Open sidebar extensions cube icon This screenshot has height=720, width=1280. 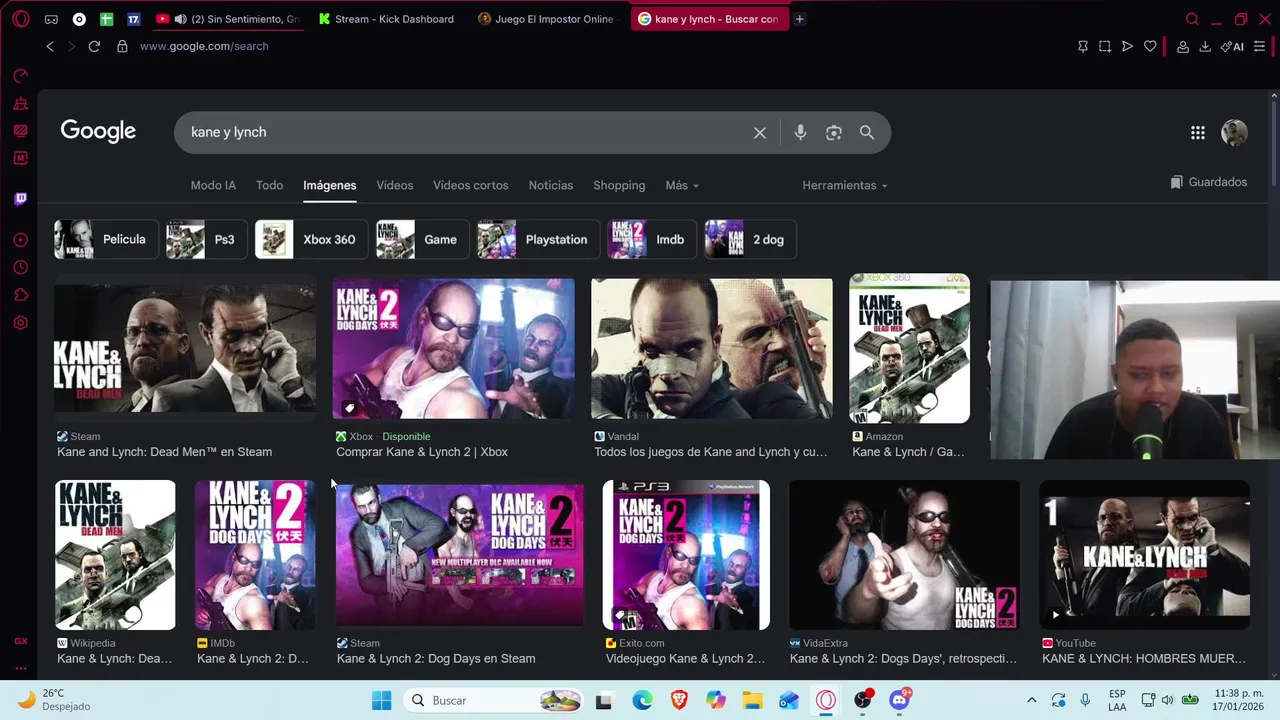pos(20,295)
